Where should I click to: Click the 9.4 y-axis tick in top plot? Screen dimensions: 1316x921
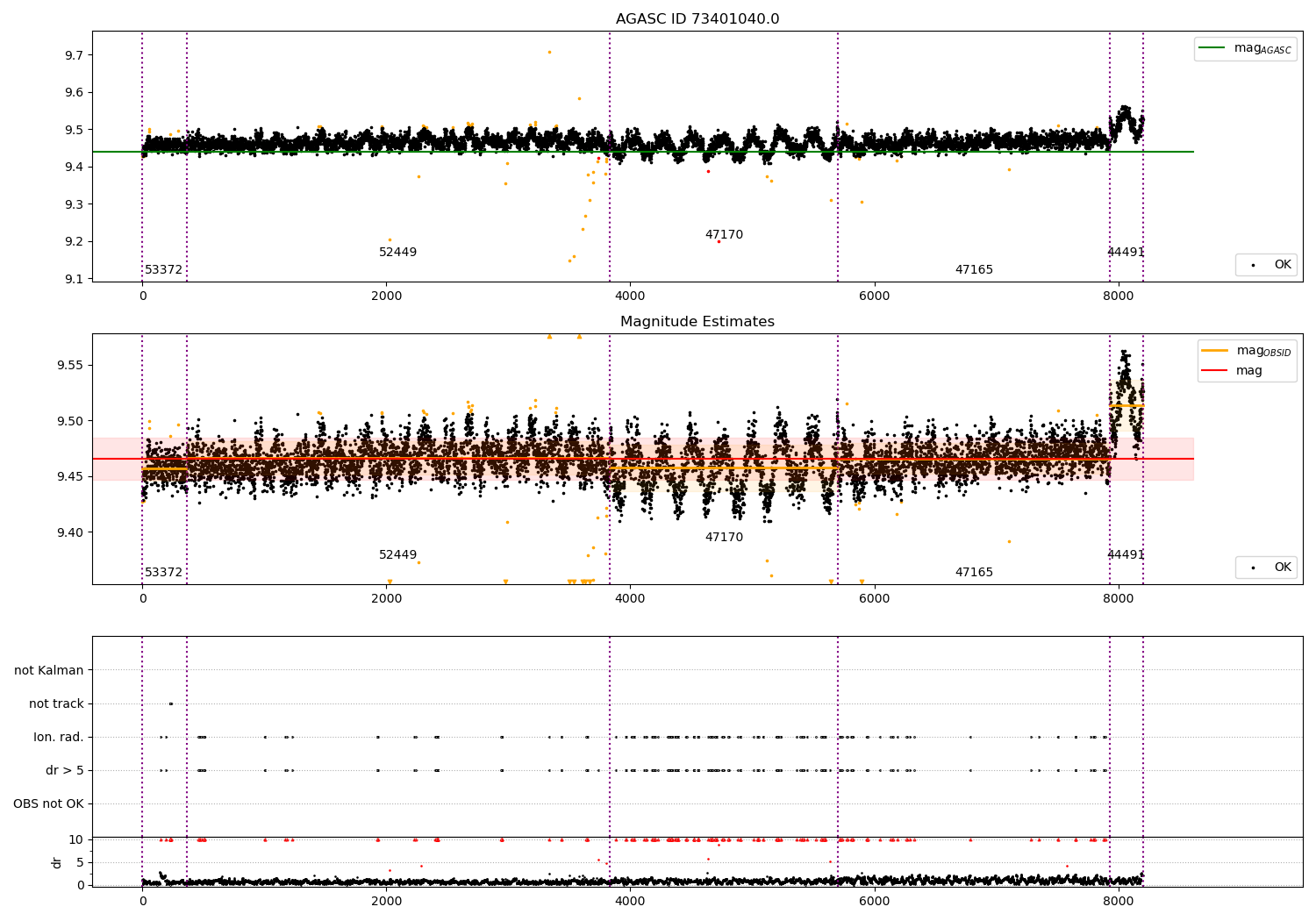tap(75, 168)
